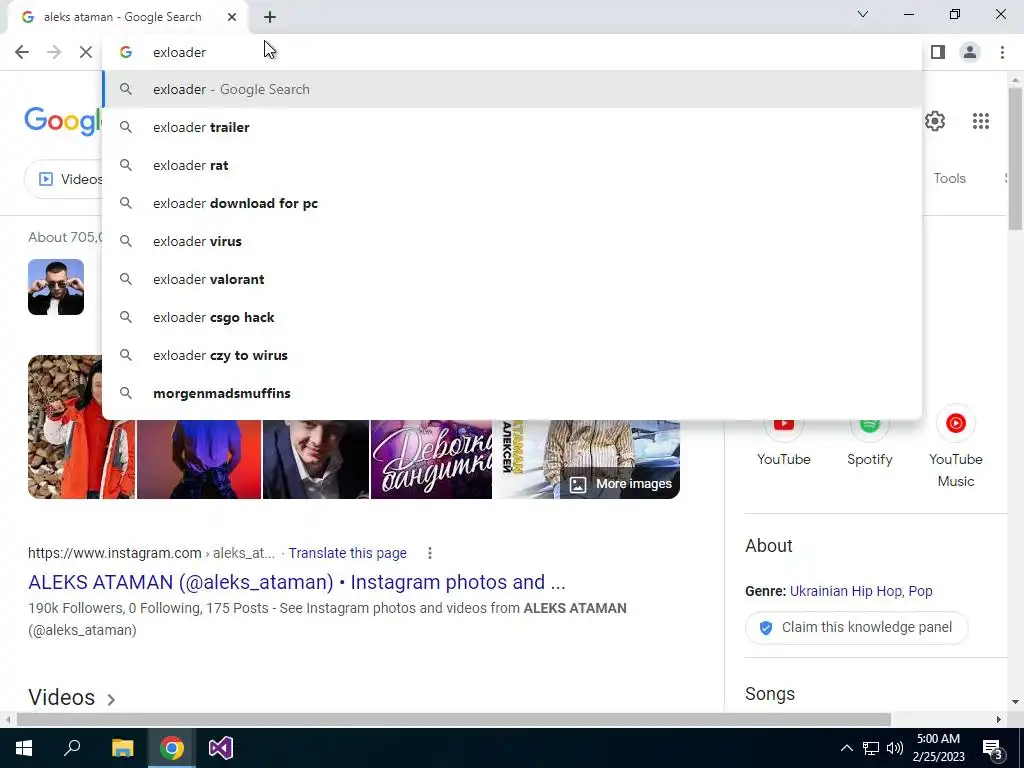
Task: Switch to the Videos search filter
Action: (x=64, y=179)
